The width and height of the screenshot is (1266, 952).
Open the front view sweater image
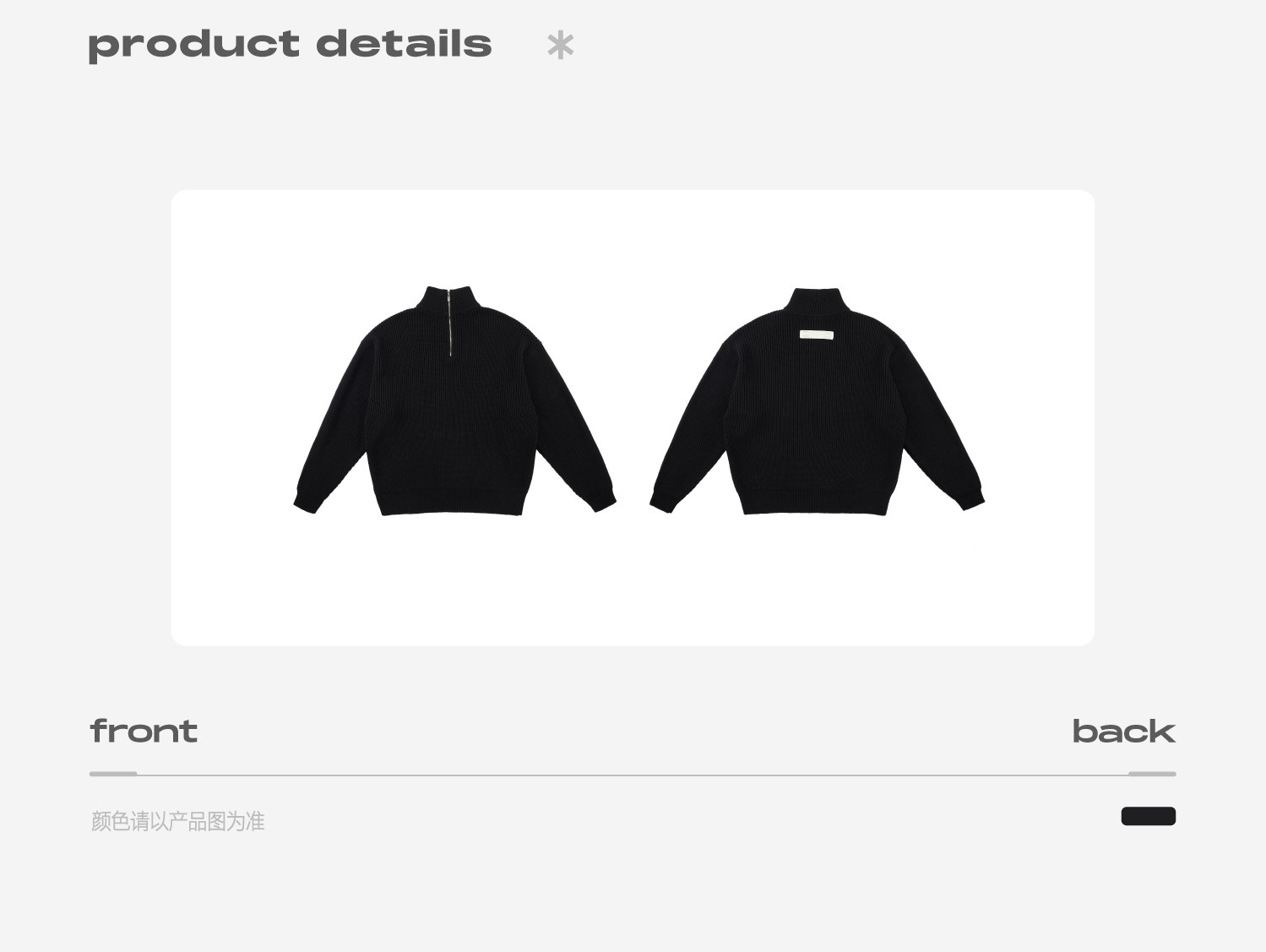[454, 400]
